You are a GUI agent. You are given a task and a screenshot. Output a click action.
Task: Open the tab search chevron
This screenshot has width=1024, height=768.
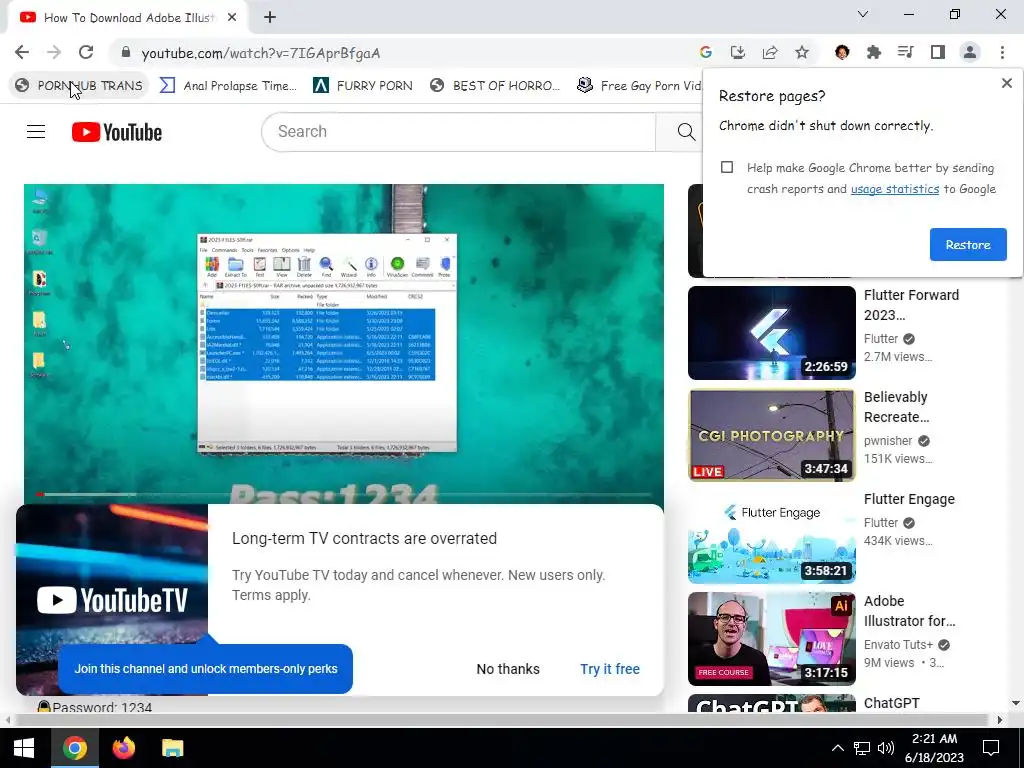pos(863,14)
